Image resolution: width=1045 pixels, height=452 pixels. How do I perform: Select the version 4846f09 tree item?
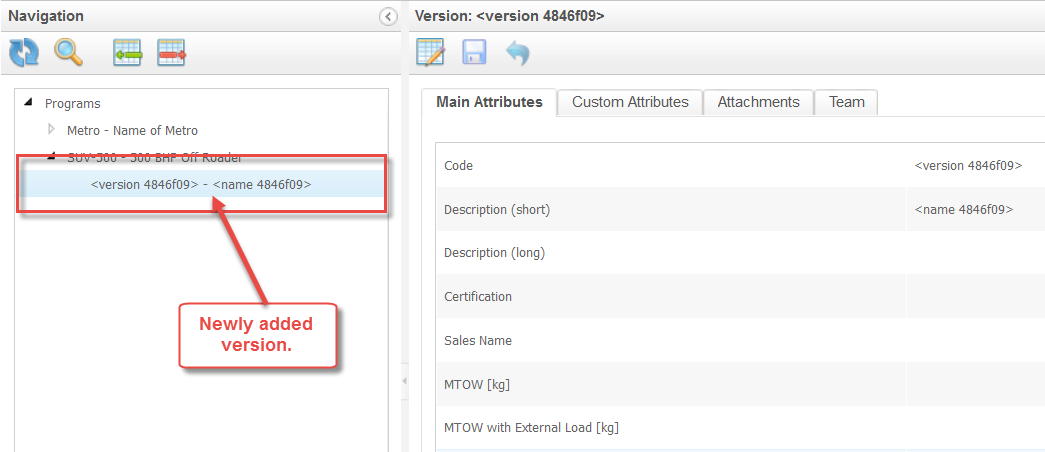point(200,184)
